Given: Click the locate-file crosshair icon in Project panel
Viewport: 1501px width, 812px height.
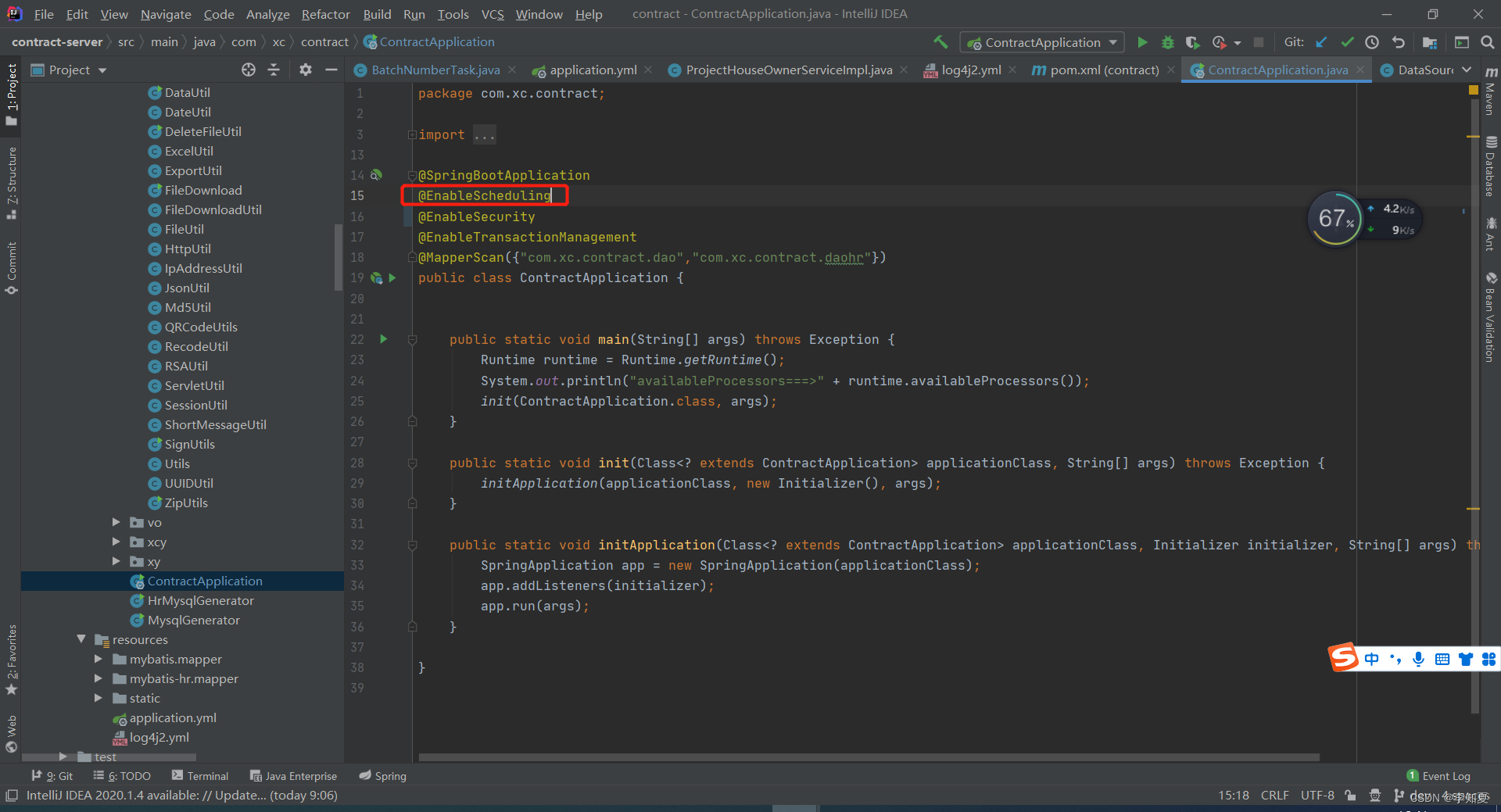Looking at the screenshot, I should (x=249, y=70).
